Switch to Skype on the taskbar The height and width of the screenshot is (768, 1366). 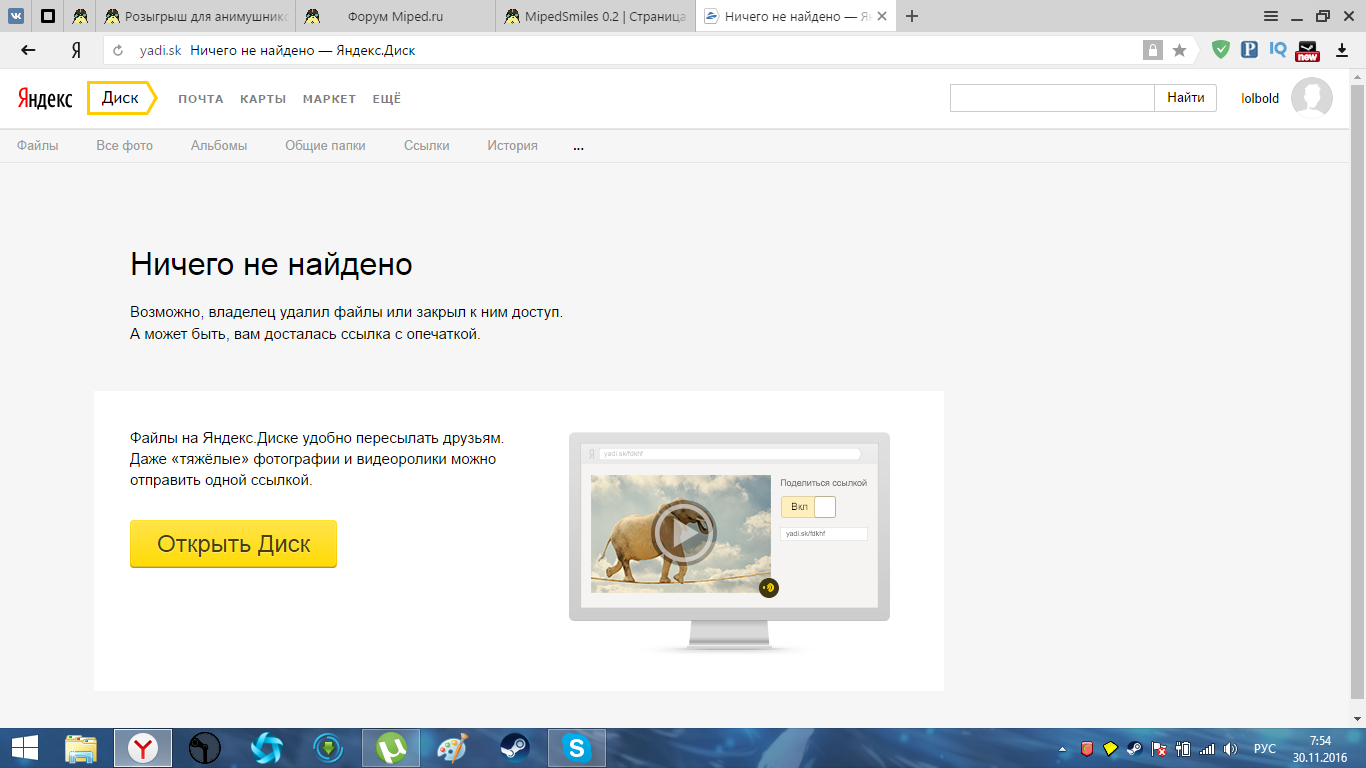tap(577, 748)
